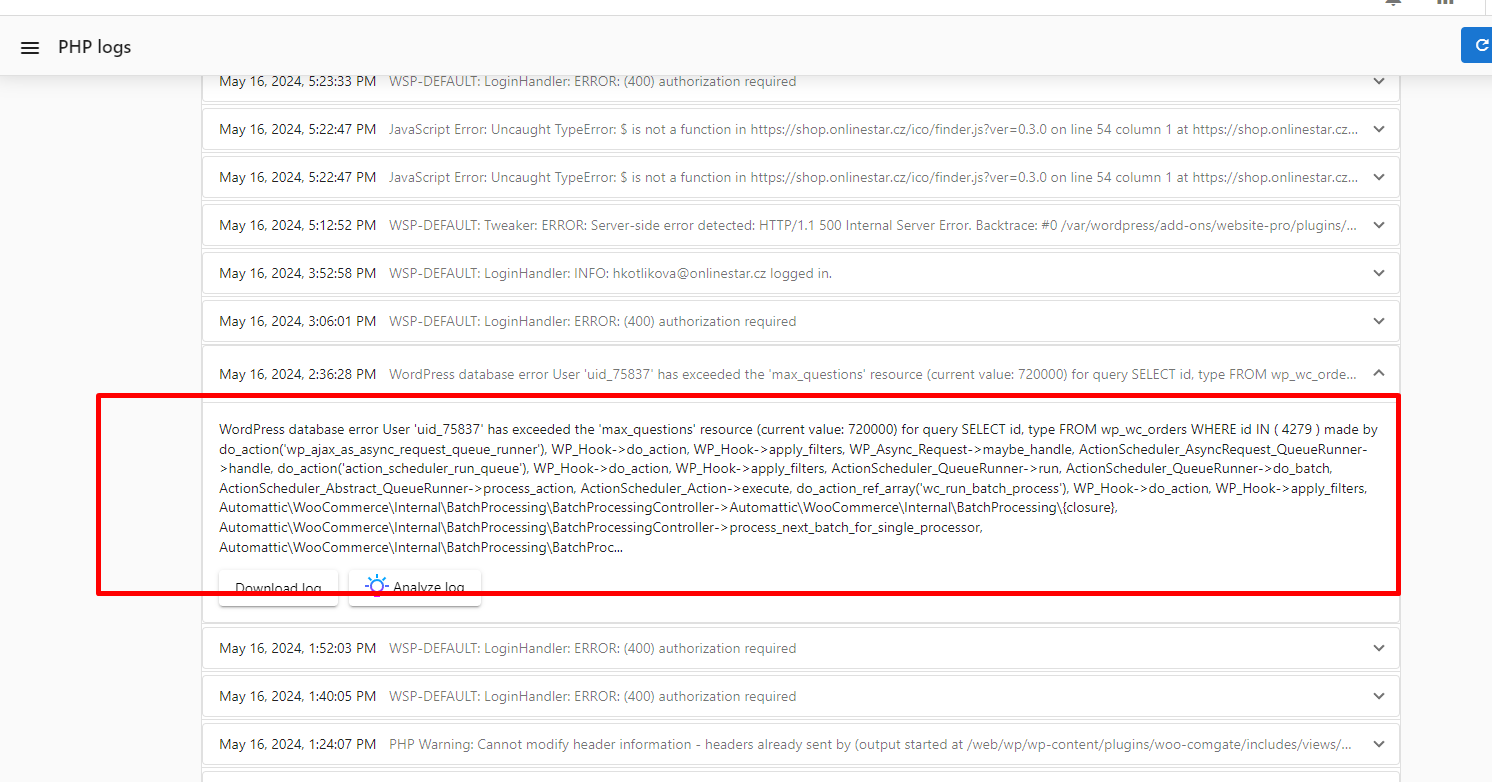Viewport: 1492px width, 782px height.
Task: Open the 'Cannot modify header information' warning row
Action: pyautogui.click(x=870, y=744)
